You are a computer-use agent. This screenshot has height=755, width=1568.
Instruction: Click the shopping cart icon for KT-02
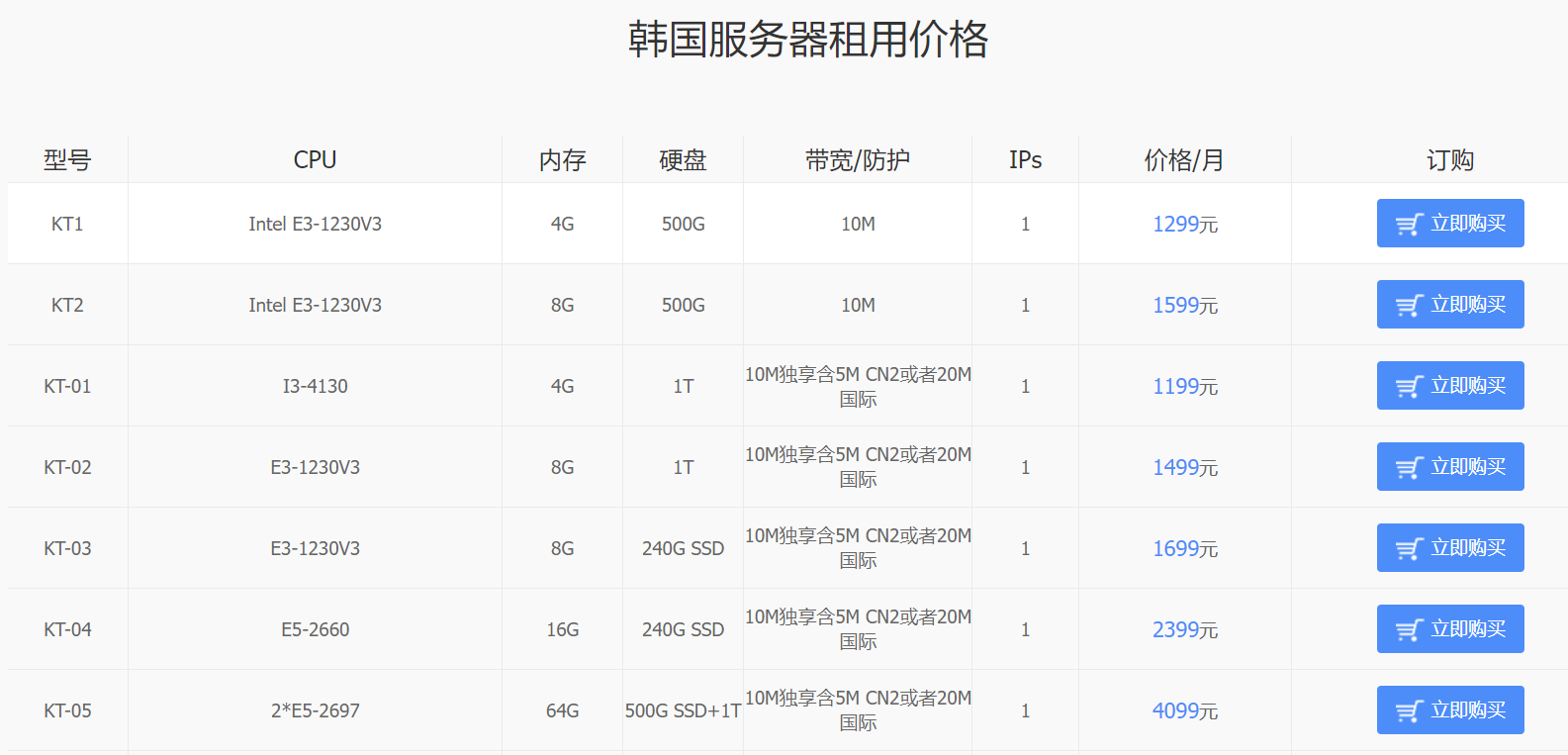[x=1409, y=468]
